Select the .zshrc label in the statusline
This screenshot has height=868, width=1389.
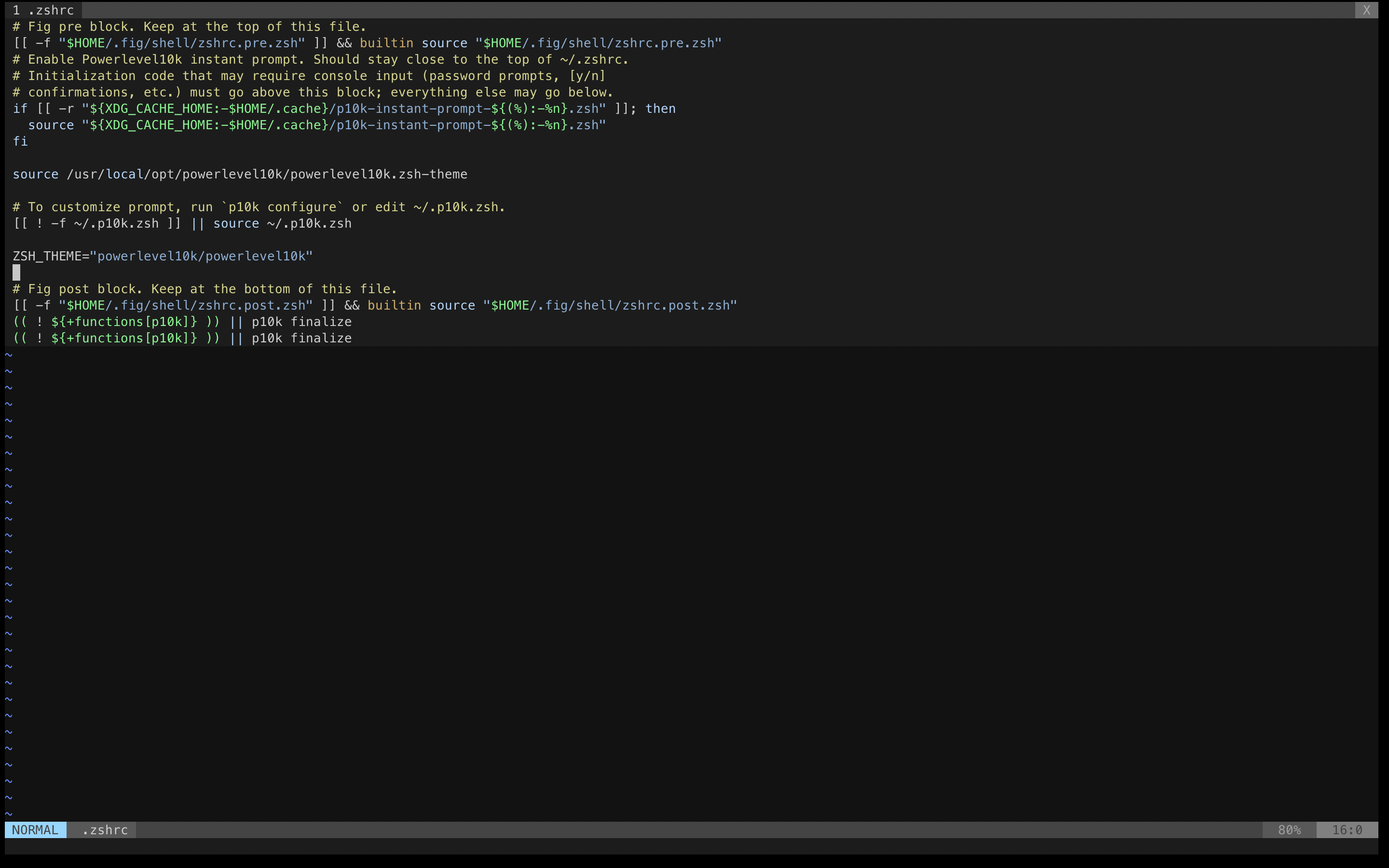tap(105, 829)
